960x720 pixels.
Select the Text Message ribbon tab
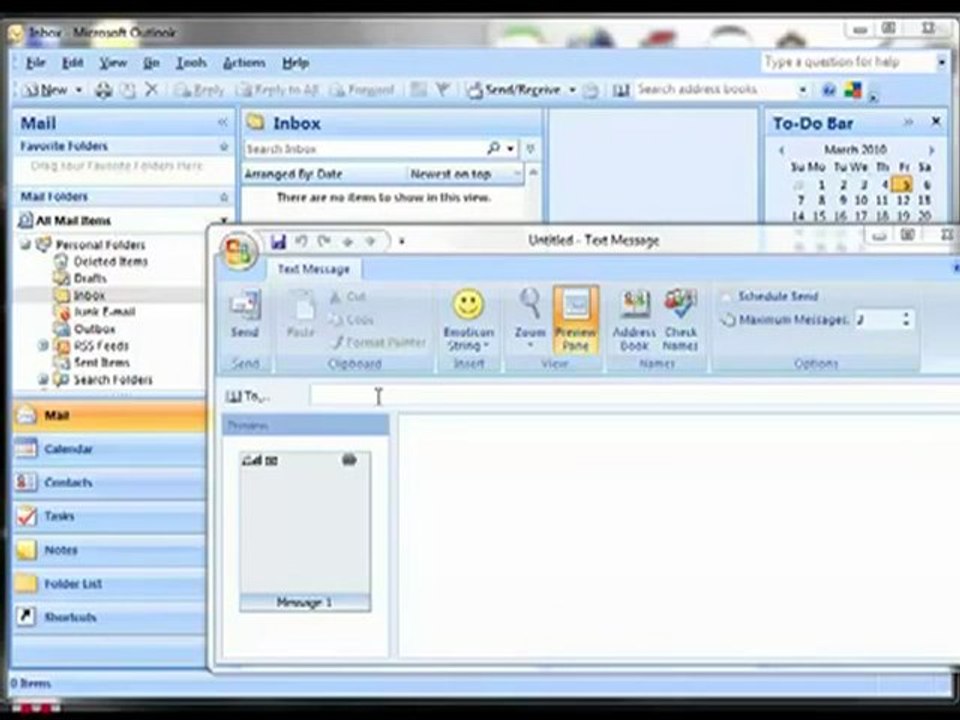coord(313,269)
